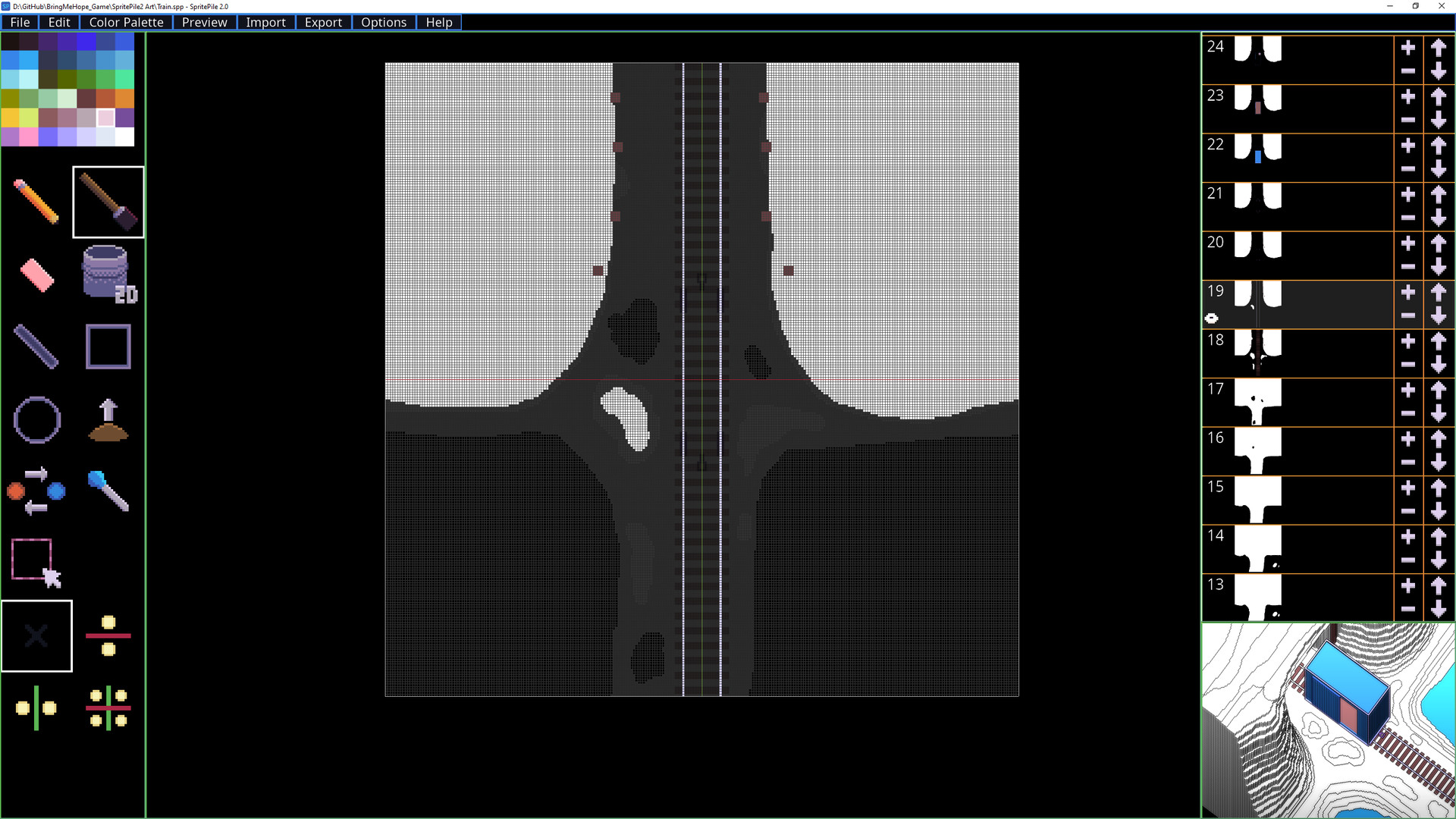Click minus button on layer 17

1408,413
